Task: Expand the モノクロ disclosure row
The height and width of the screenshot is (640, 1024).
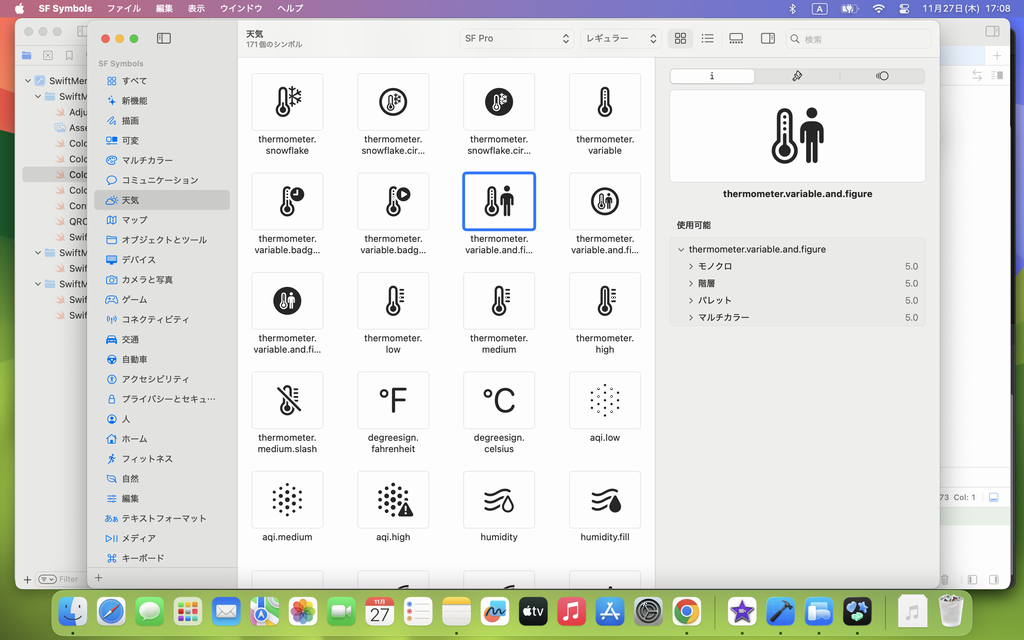Action: (691, 267)
